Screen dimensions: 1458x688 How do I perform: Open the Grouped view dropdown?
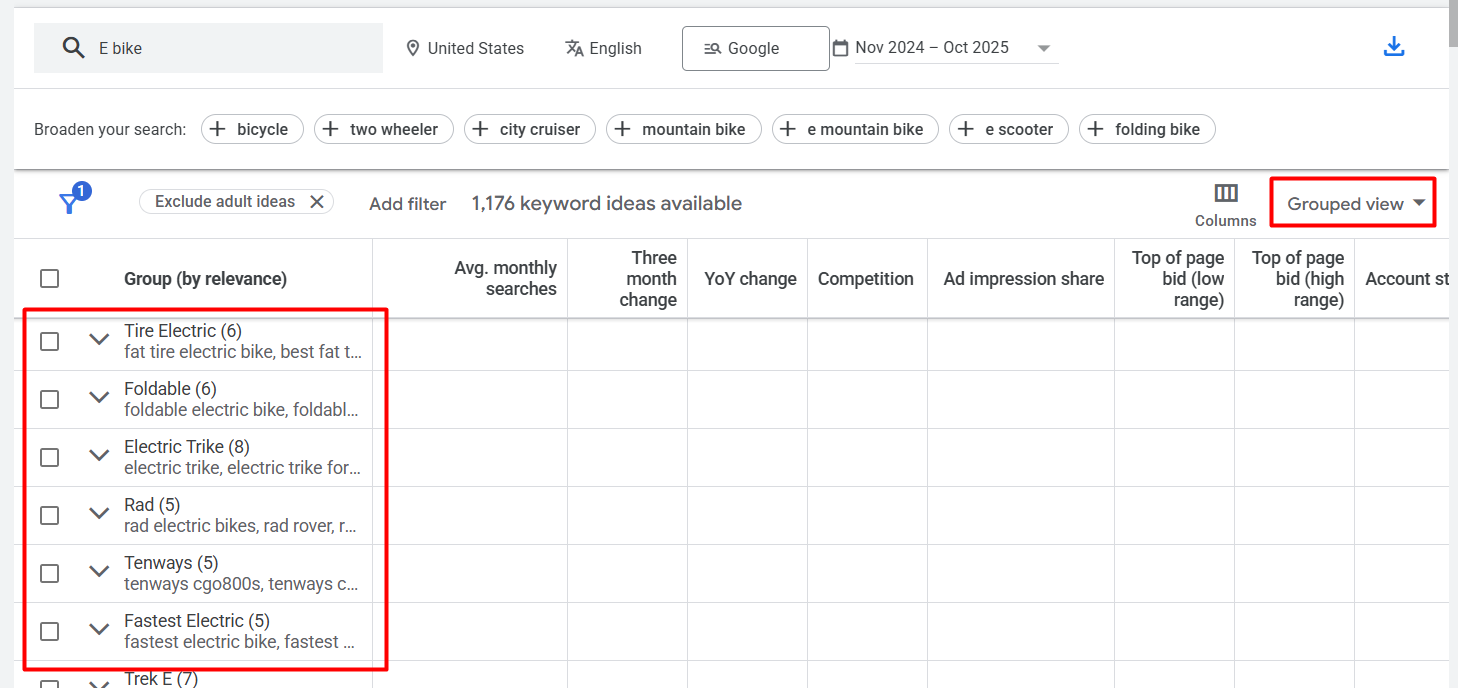1354,204
